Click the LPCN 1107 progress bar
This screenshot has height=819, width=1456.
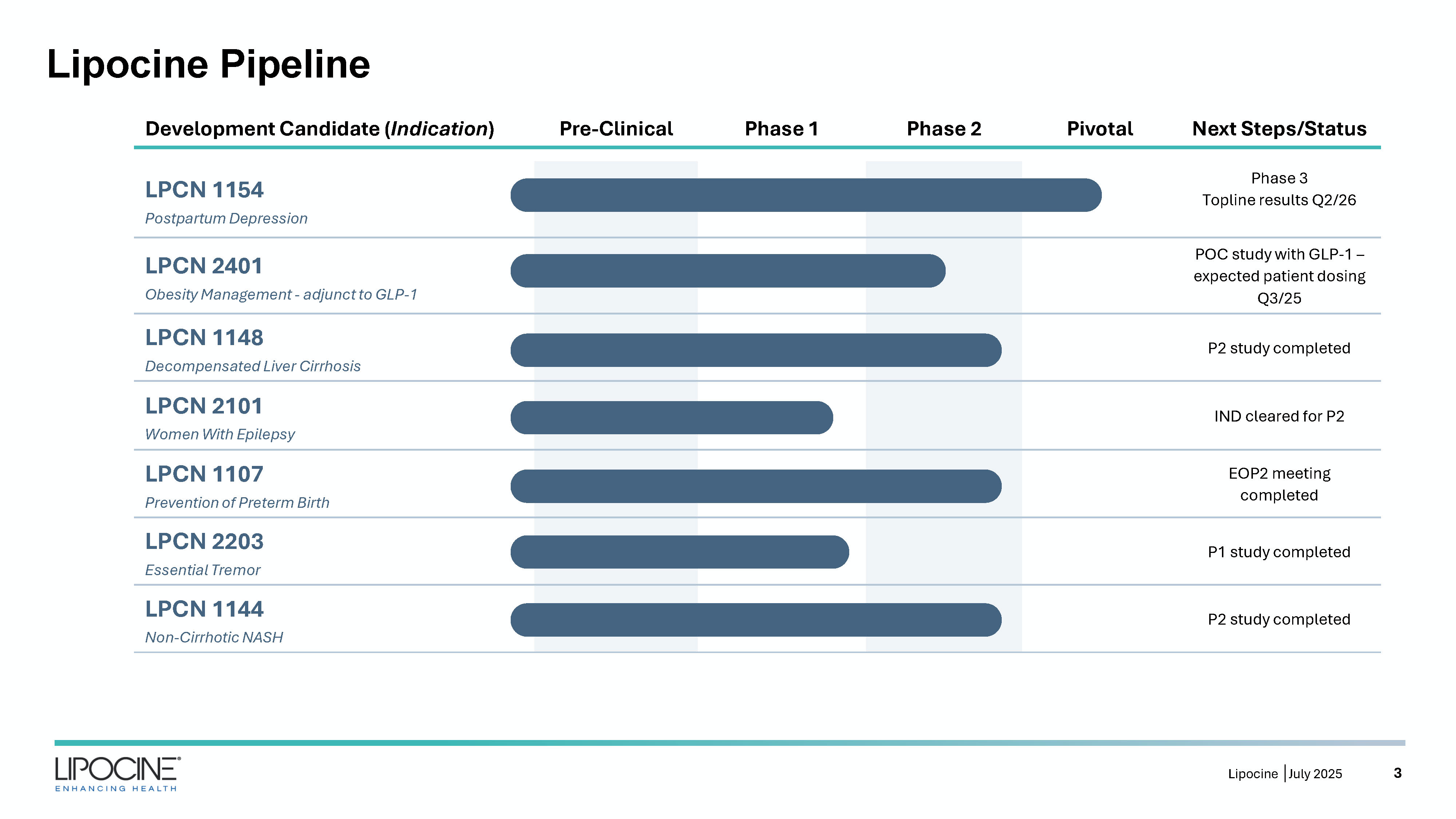[x=756, y=486]
